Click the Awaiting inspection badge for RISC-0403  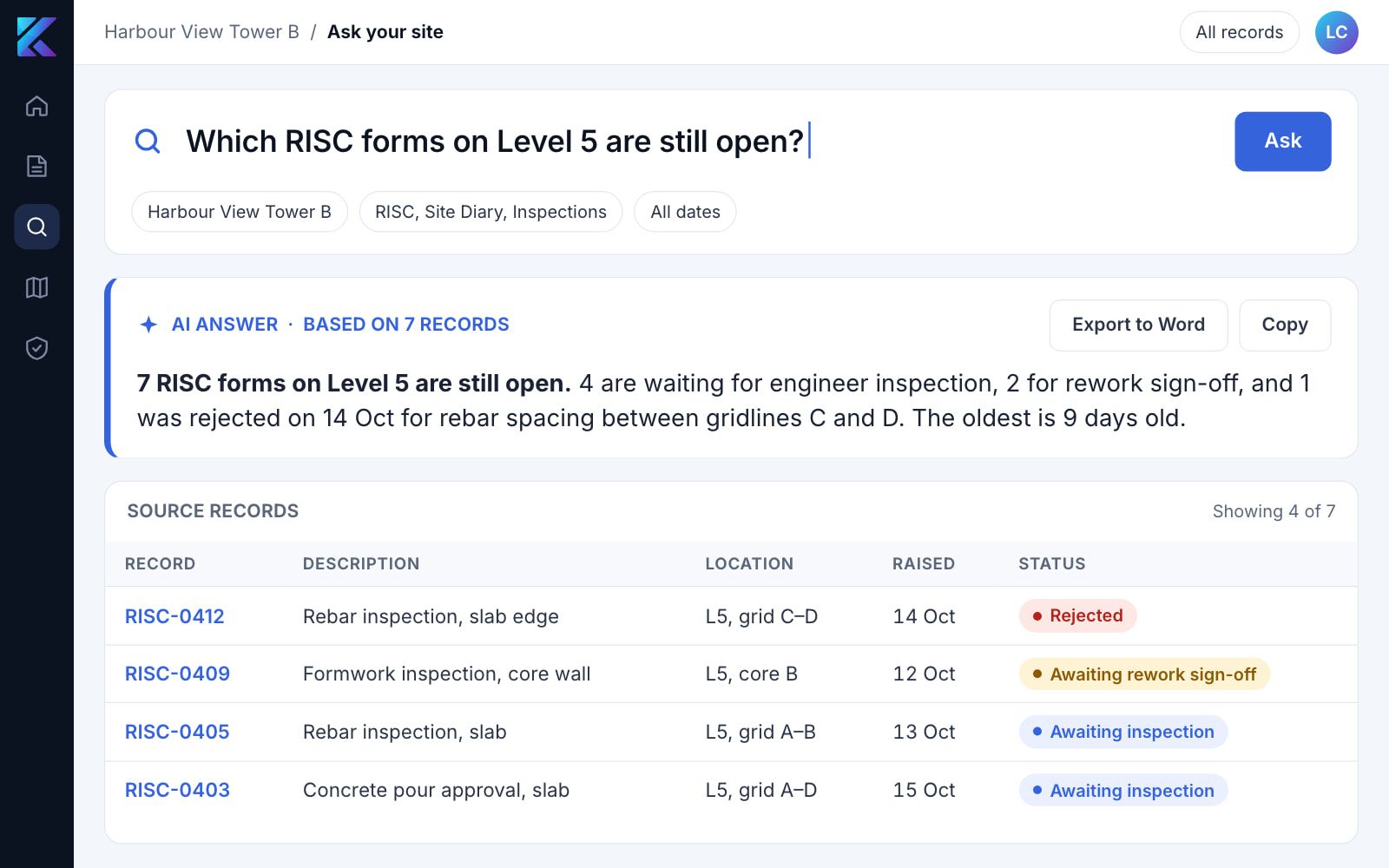click(1123, 791)
